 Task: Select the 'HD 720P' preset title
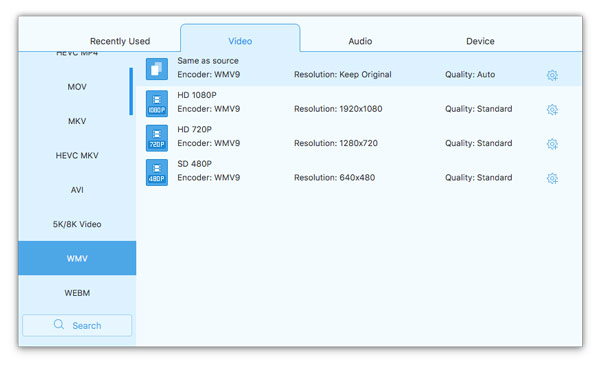194,129
